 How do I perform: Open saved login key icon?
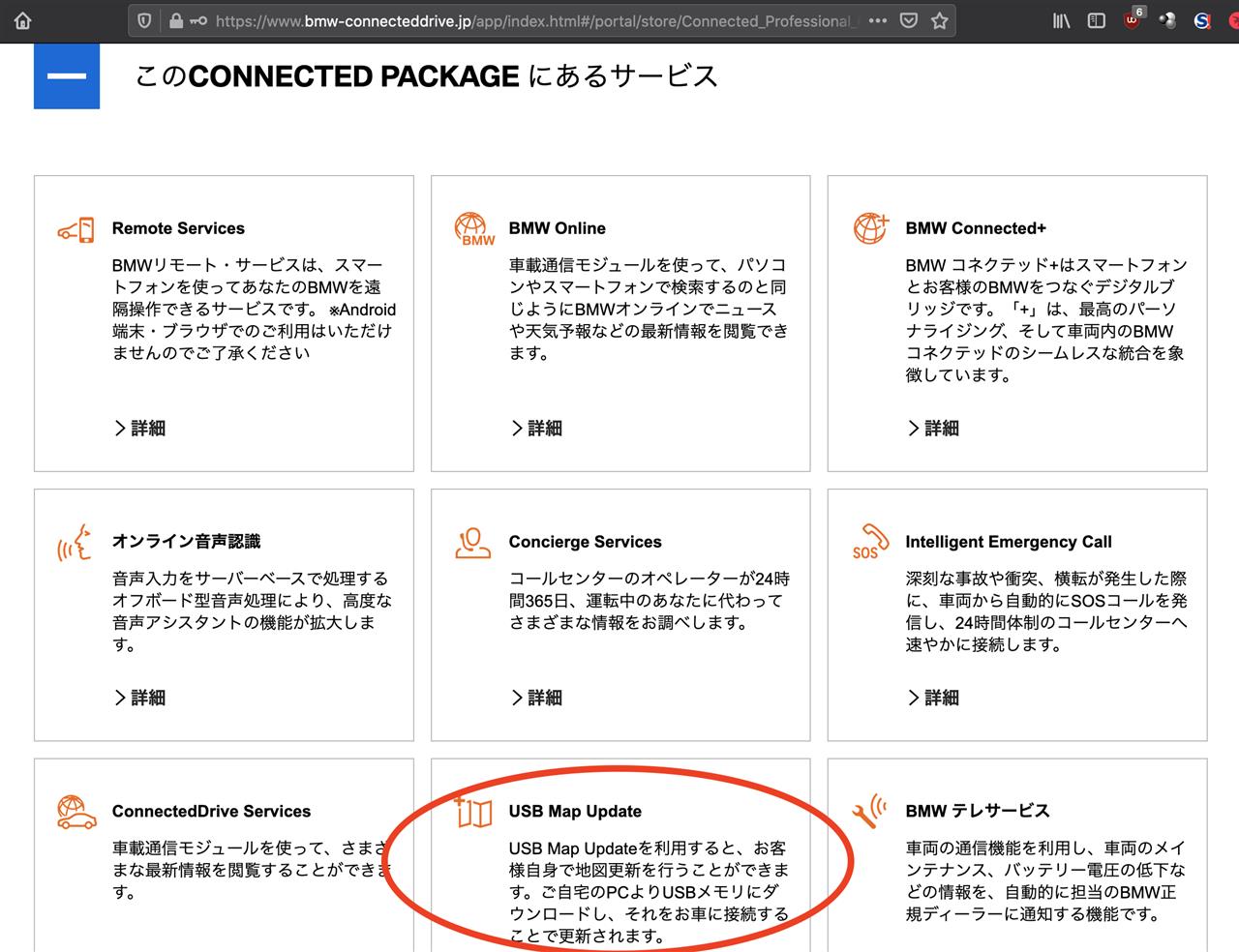pos(198,20)
